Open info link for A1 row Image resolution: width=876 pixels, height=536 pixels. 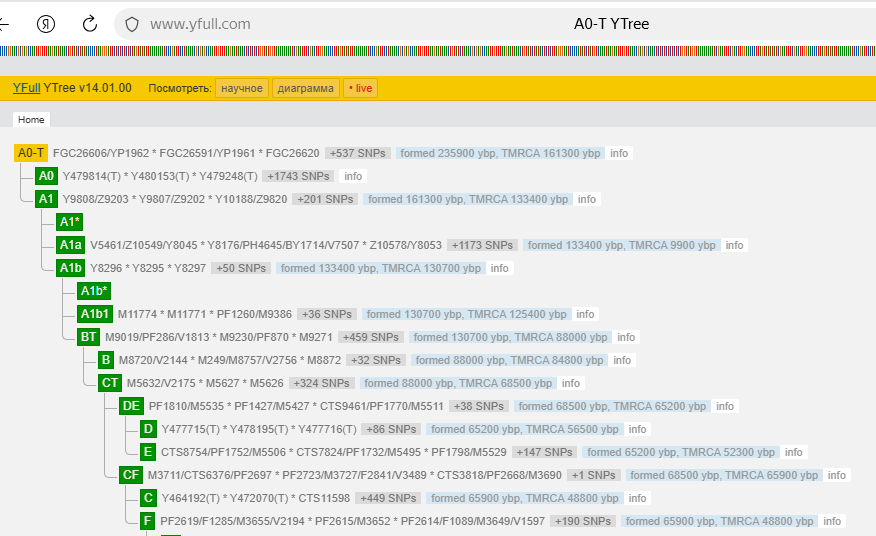587,199
